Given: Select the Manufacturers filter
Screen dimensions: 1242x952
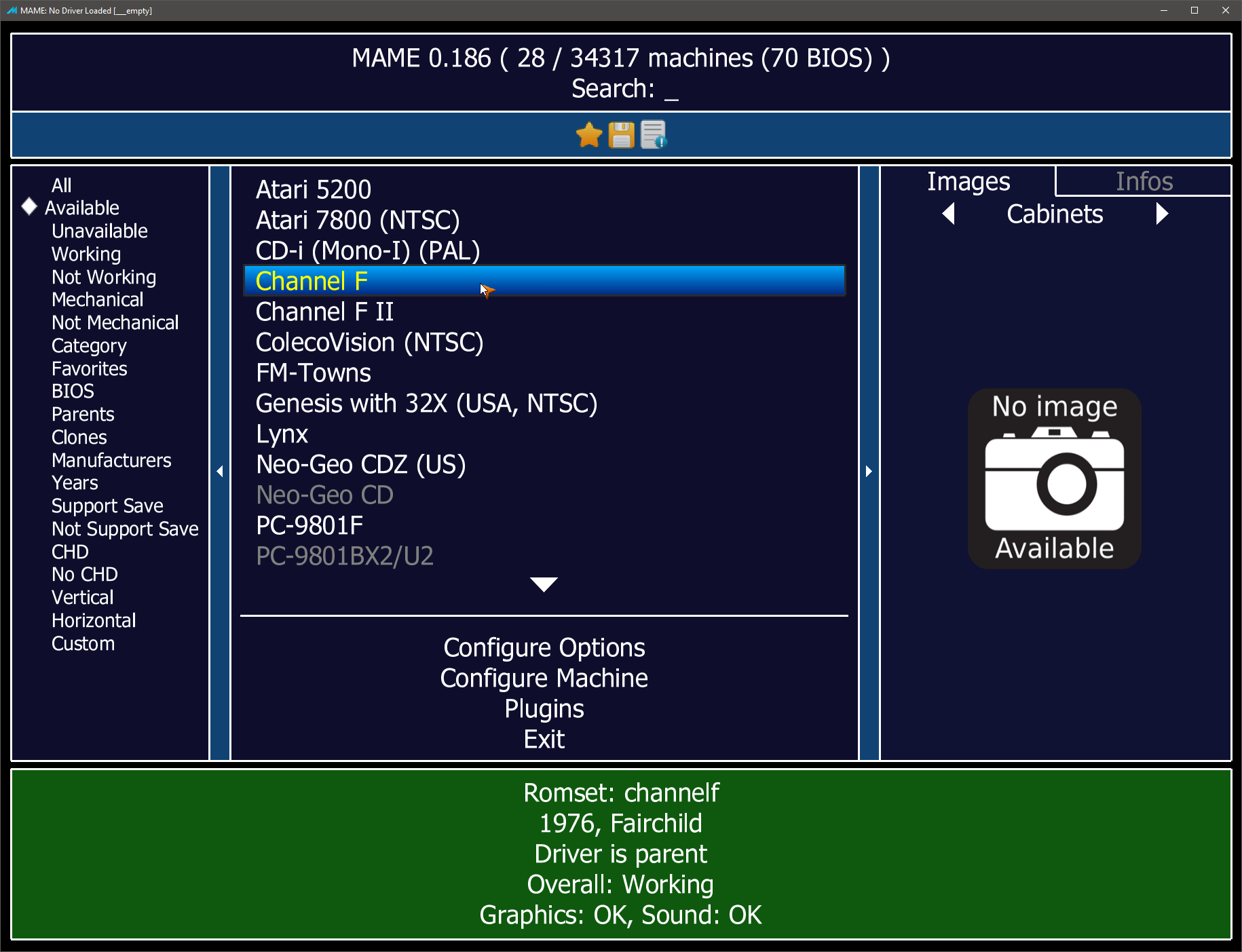Looking at the screenshot, I should coord(111,460).
